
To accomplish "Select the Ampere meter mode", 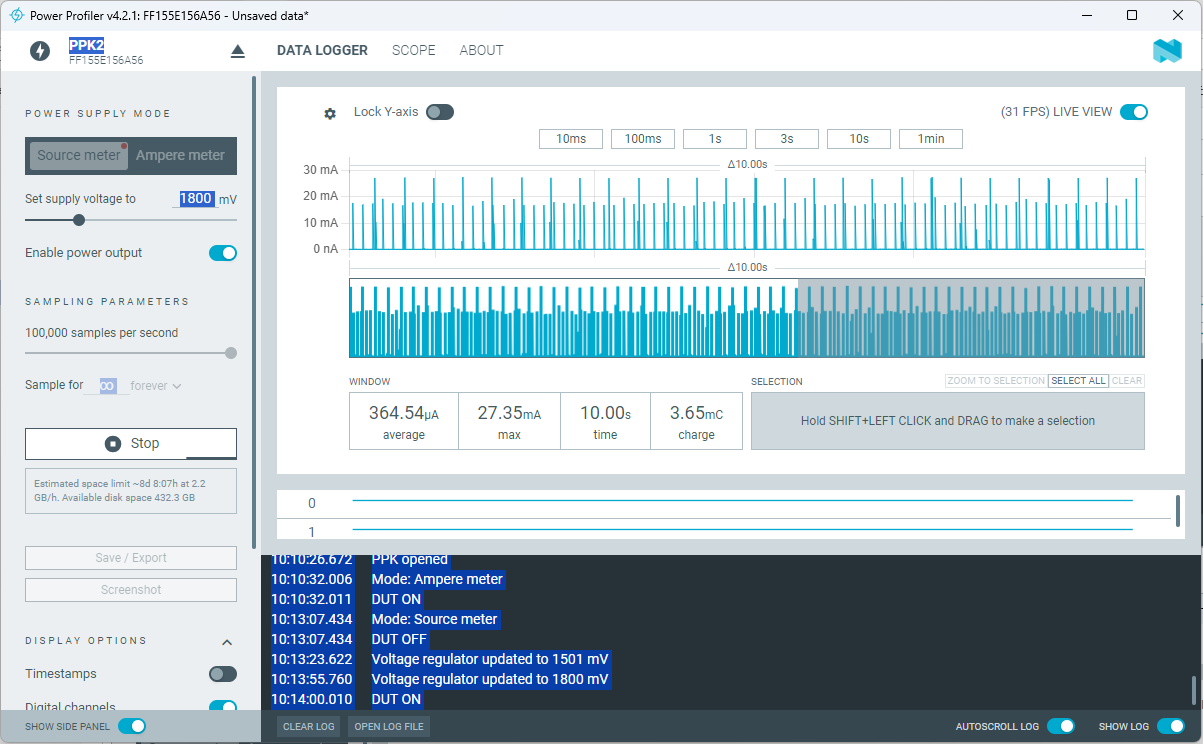I will pyautogui.click(x=180, y=155).
